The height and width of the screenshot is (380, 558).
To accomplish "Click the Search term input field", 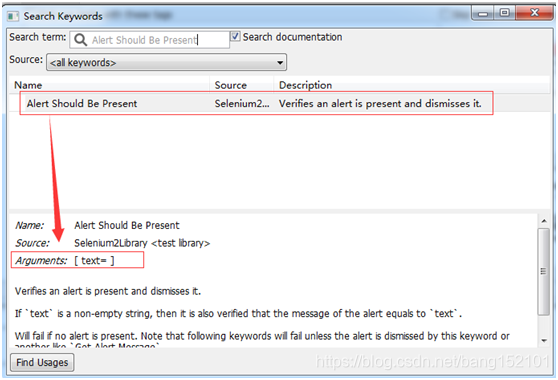I will (x=149, y=39).
